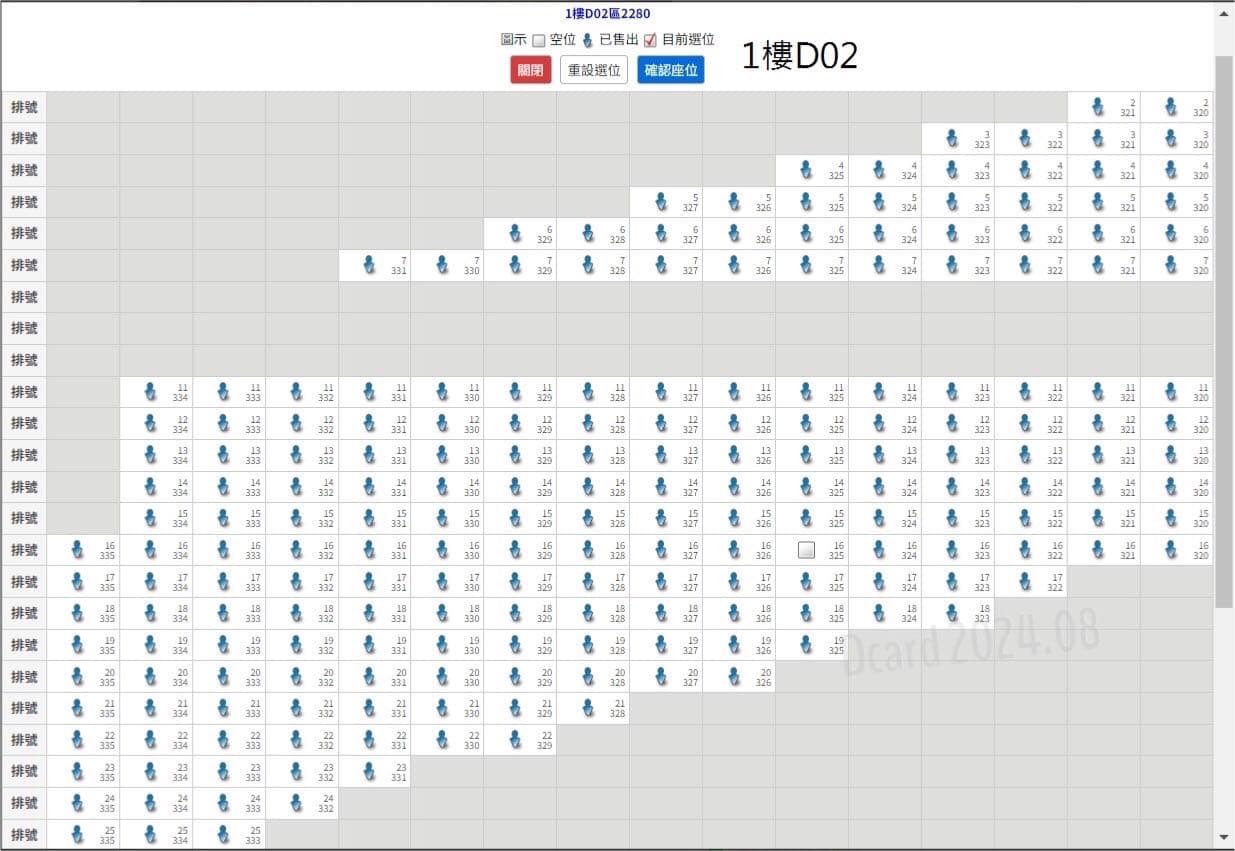1235x851 pixels.
Task: Select the sold seat icon at row 12 seat 320
Action: pos(1171,423)
